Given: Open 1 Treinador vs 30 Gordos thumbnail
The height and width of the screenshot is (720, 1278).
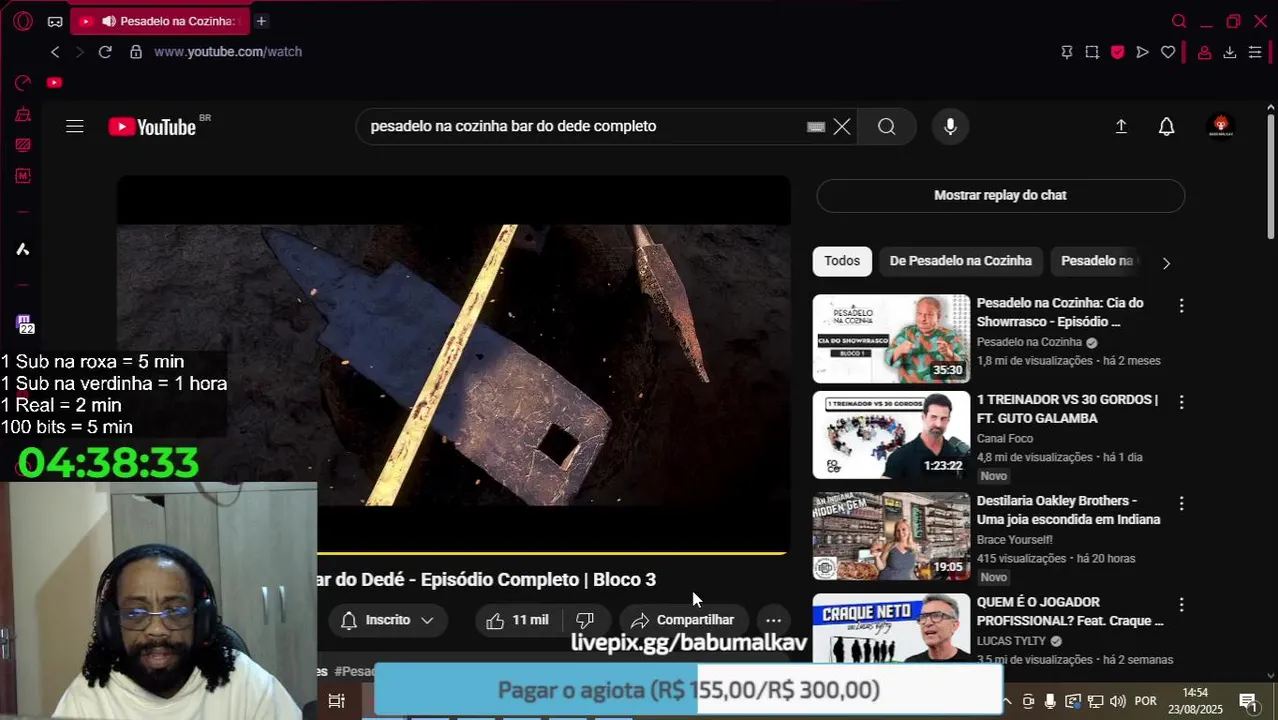Looking at the screenshot, I should 891,435.
